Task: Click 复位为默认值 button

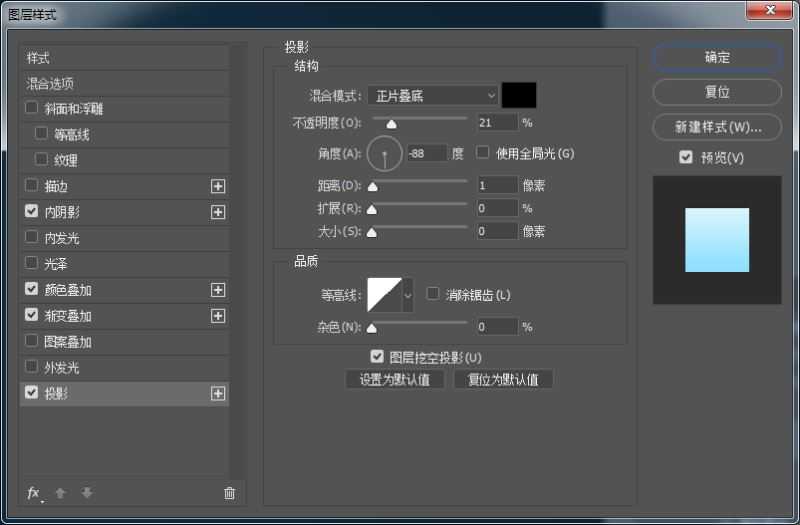Action: pyautogui.click(x=503, y=380)
